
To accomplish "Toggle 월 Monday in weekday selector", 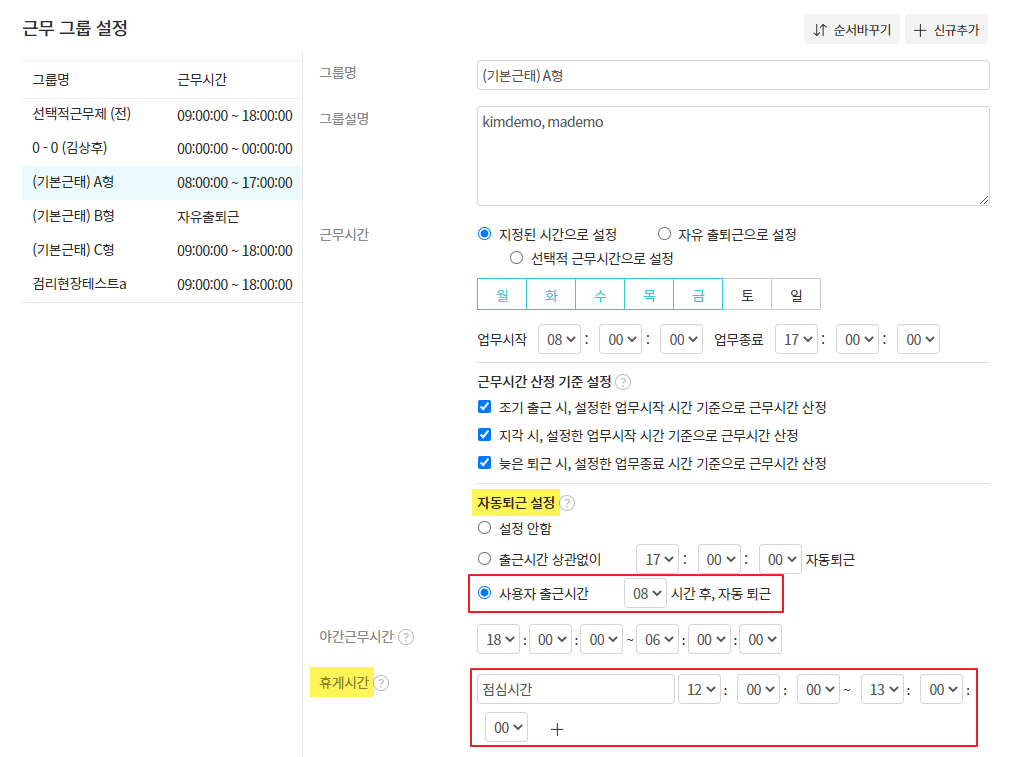I will coord(501,295).
